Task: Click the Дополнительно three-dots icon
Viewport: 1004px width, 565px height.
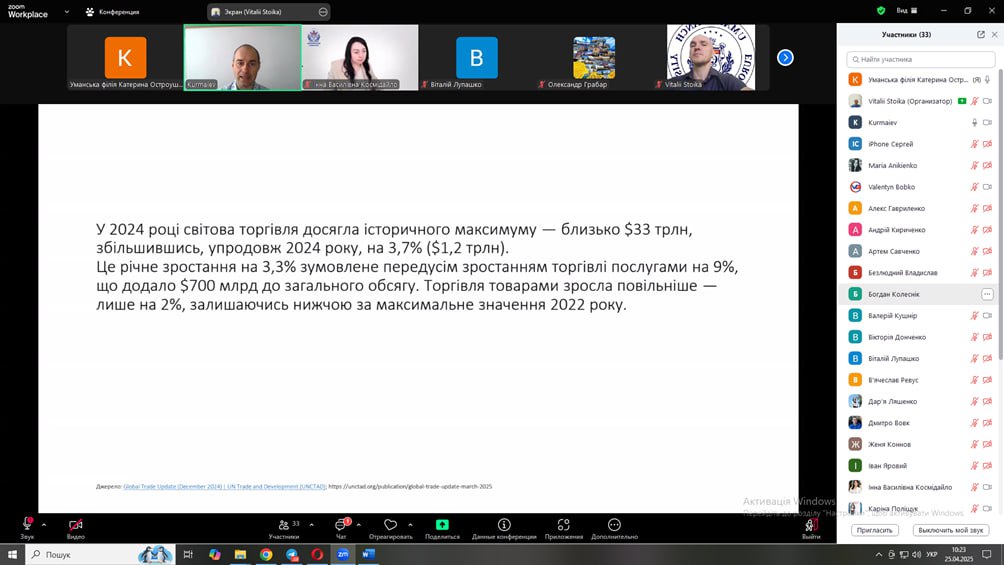Action: point(614,525)
